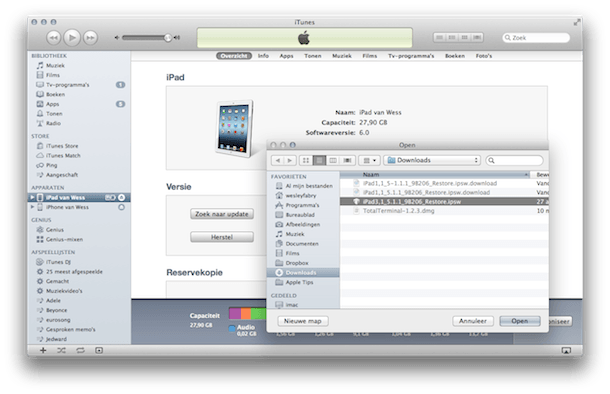Show the artwork viewer panel
Screen dimensions: 610x394
pyautogui.click(x=99, y=350)
